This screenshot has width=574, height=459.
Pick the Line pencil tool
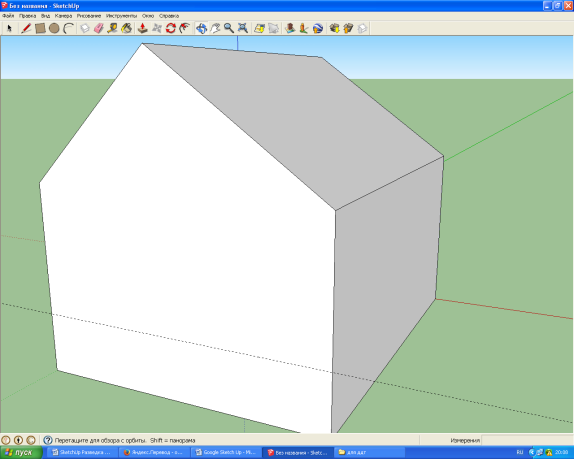[x=26, y=28]
